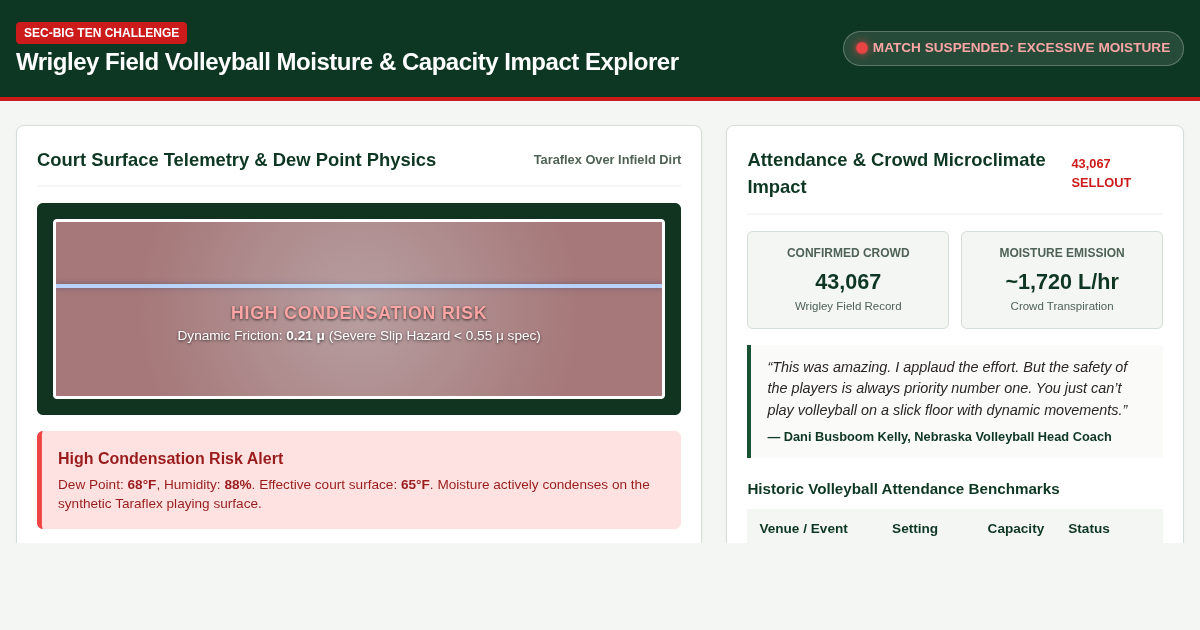The width and height of the screenshot is (1200, 630).
Task: Click the Status column header
Action: click(x=1089, y=529)
